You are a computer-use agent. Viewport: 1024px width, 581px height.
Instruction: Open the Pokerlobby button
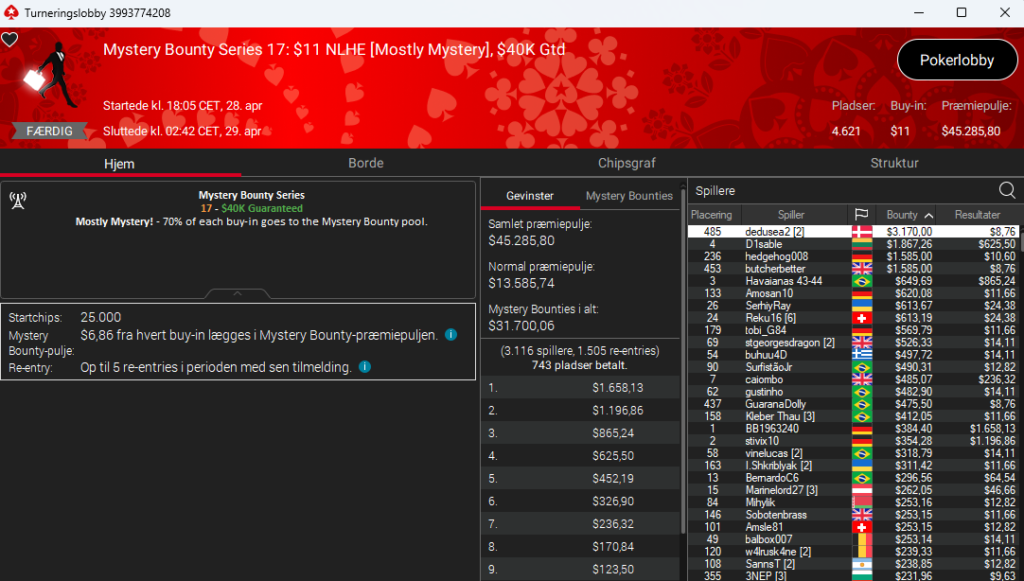[x=957, y=60]
